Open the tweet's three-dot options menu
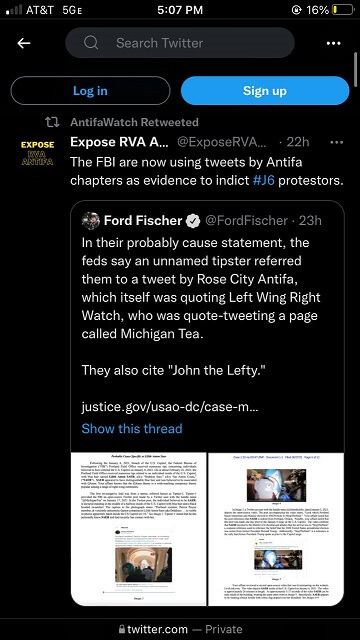This screenshot has height=640, width=360. tap(336, 142)
